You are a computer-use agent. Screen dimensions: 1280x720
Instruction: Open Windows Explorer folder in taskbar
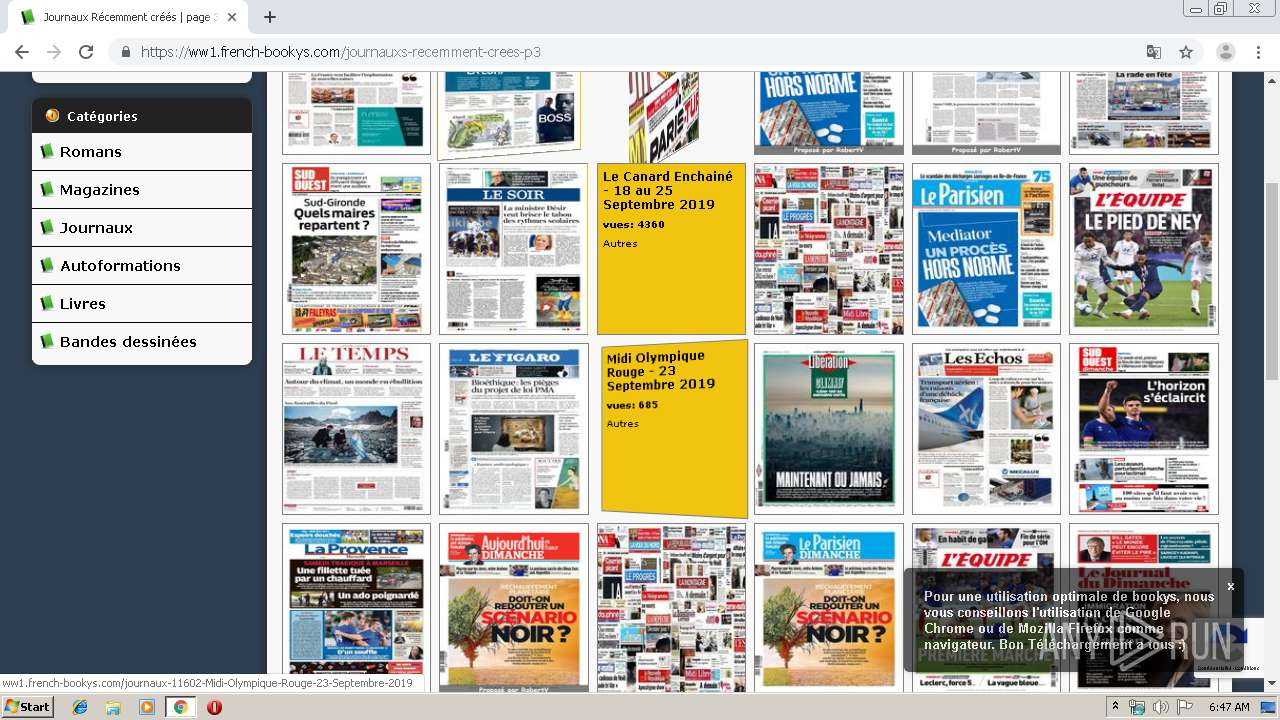coord(114,707)
